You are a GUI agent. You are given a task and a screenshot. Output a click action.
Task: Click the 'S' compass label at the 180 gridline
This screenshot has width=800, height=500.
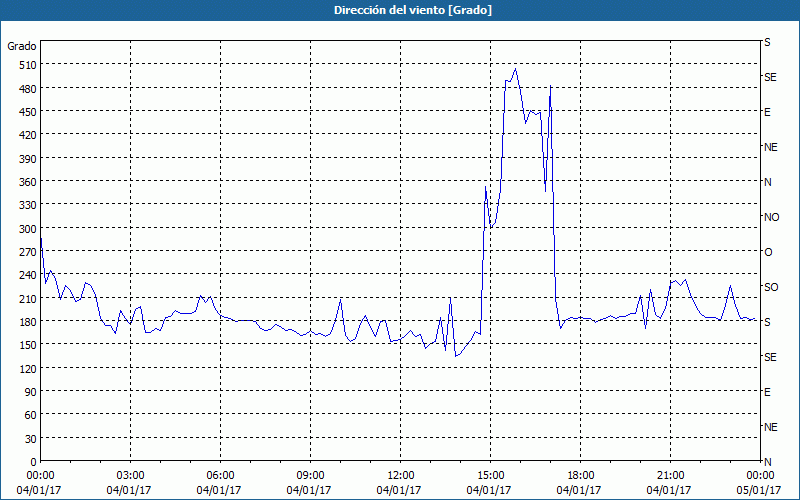pos(767,322)
